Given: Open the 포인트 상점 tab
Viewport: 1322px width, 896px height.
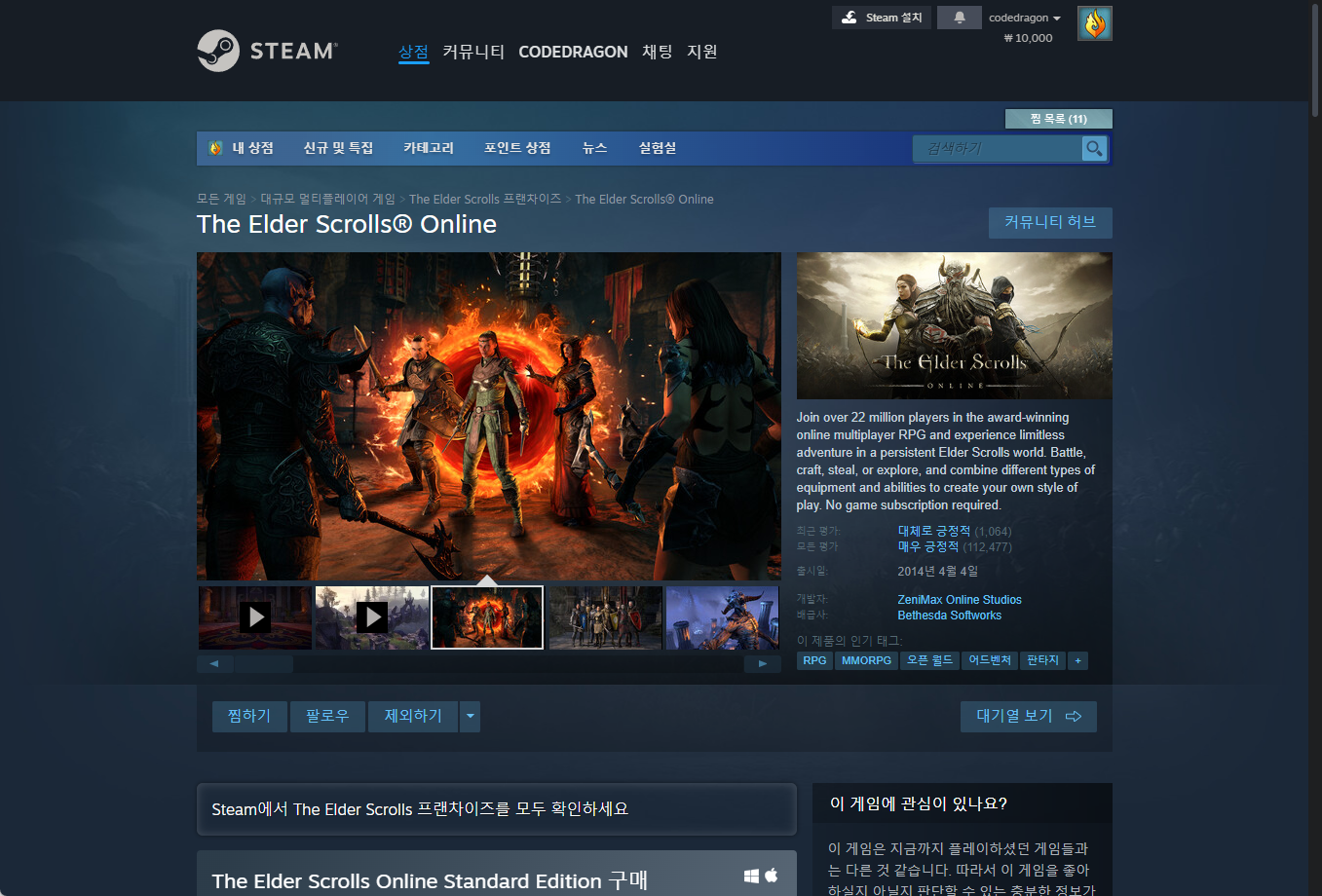Looking at the screenshot, I should [x=517, y=148].
